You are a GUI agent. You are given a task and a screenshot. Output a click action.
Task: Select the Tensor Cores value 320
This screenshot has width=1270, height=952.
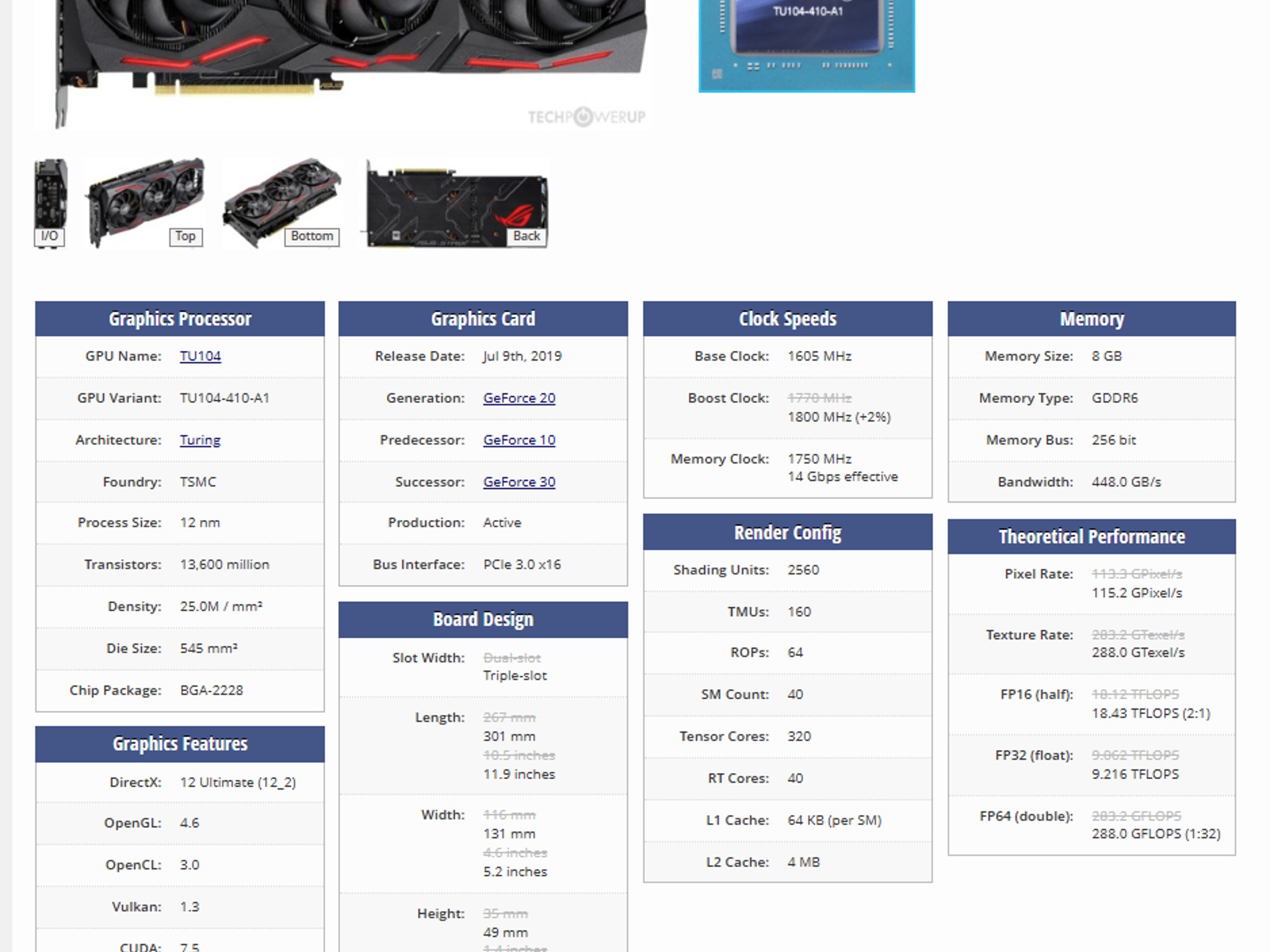[799, 736]
